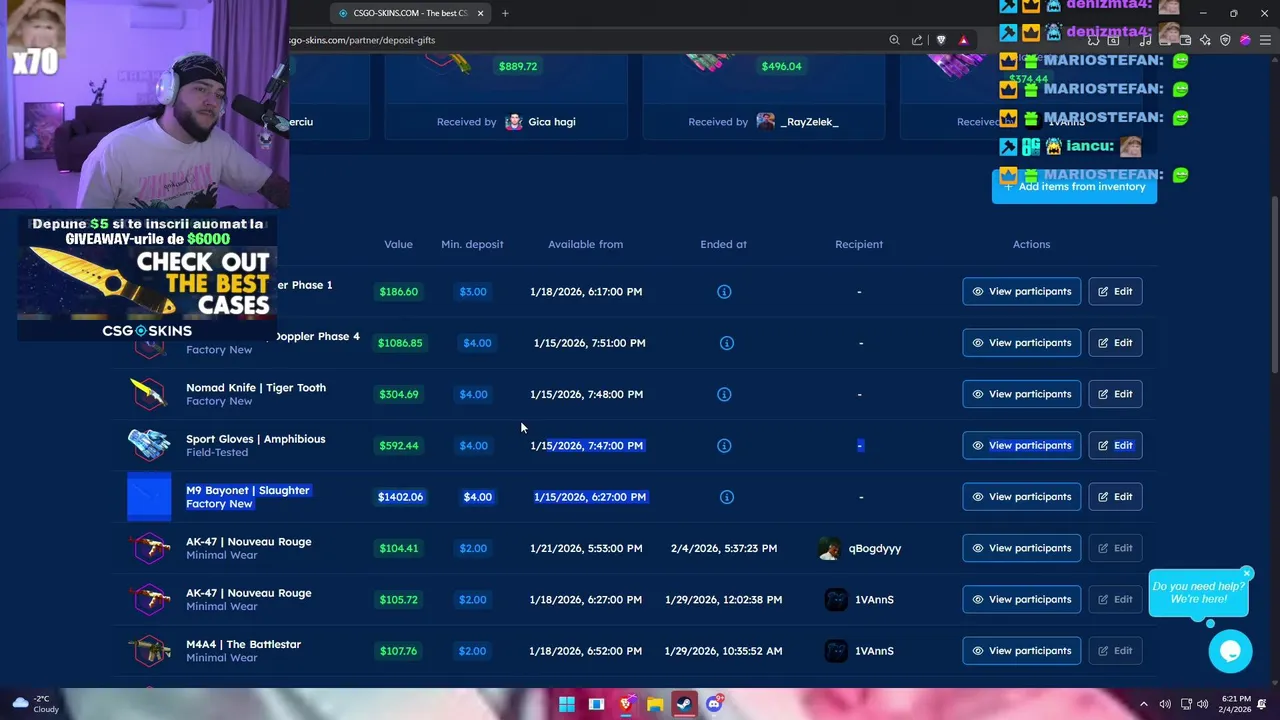Click the $1402.06 value cell
The width and height of the screenshot is (1280, 720).
pyautogui.click(x=400, y=497)
